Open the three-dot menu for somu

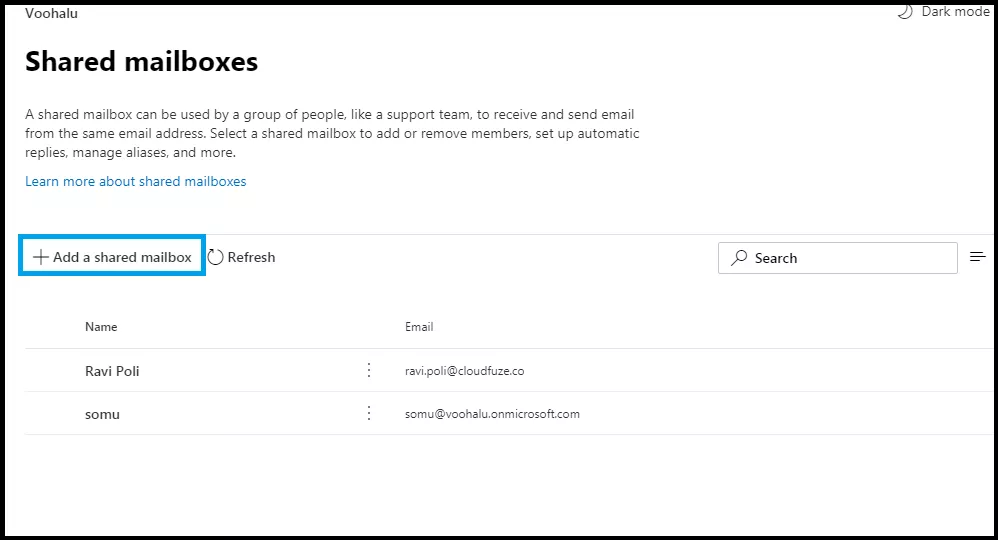[369, 414]
